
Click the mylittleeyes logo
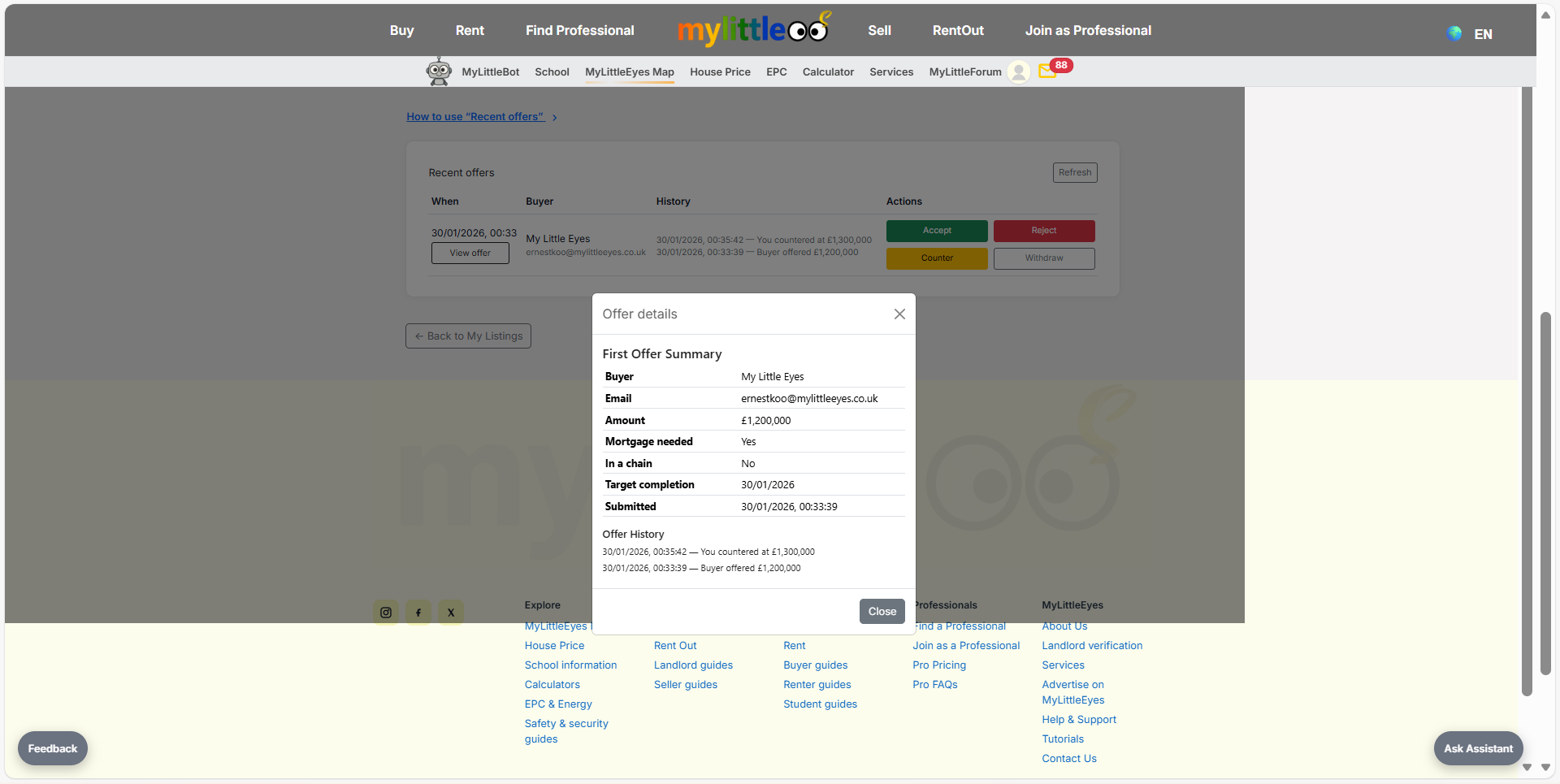(753, 30)
